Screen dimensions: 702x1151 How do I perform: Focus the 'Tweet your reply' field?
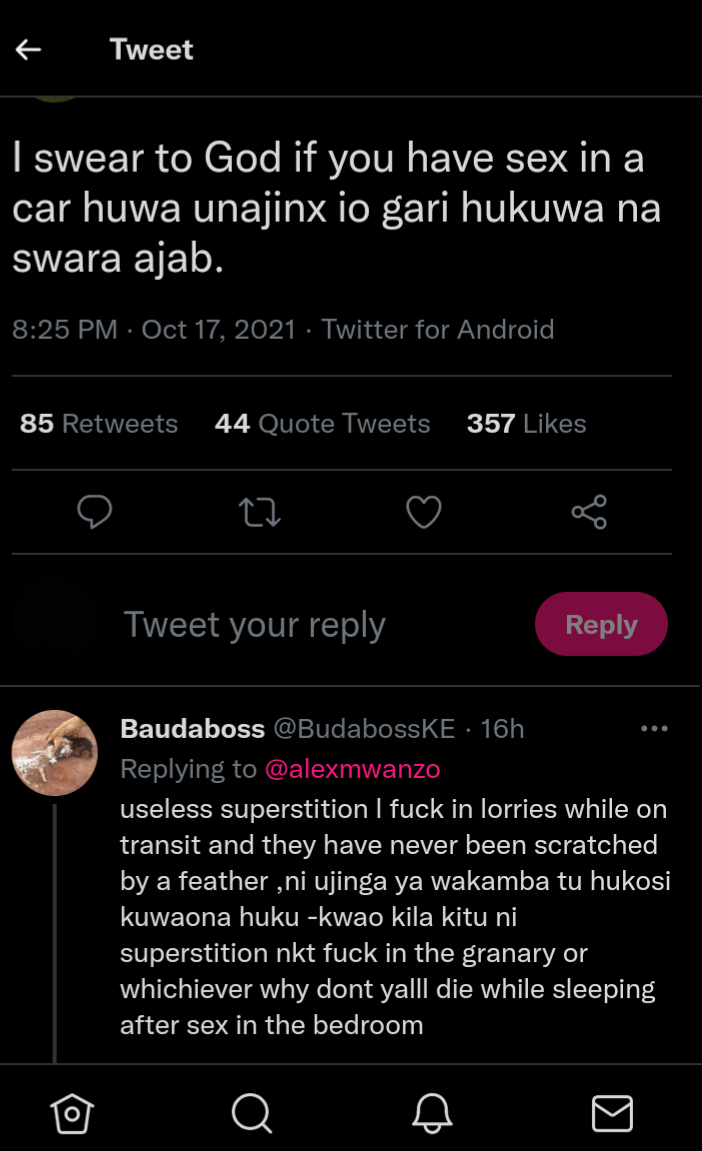[x=255, y=625]
